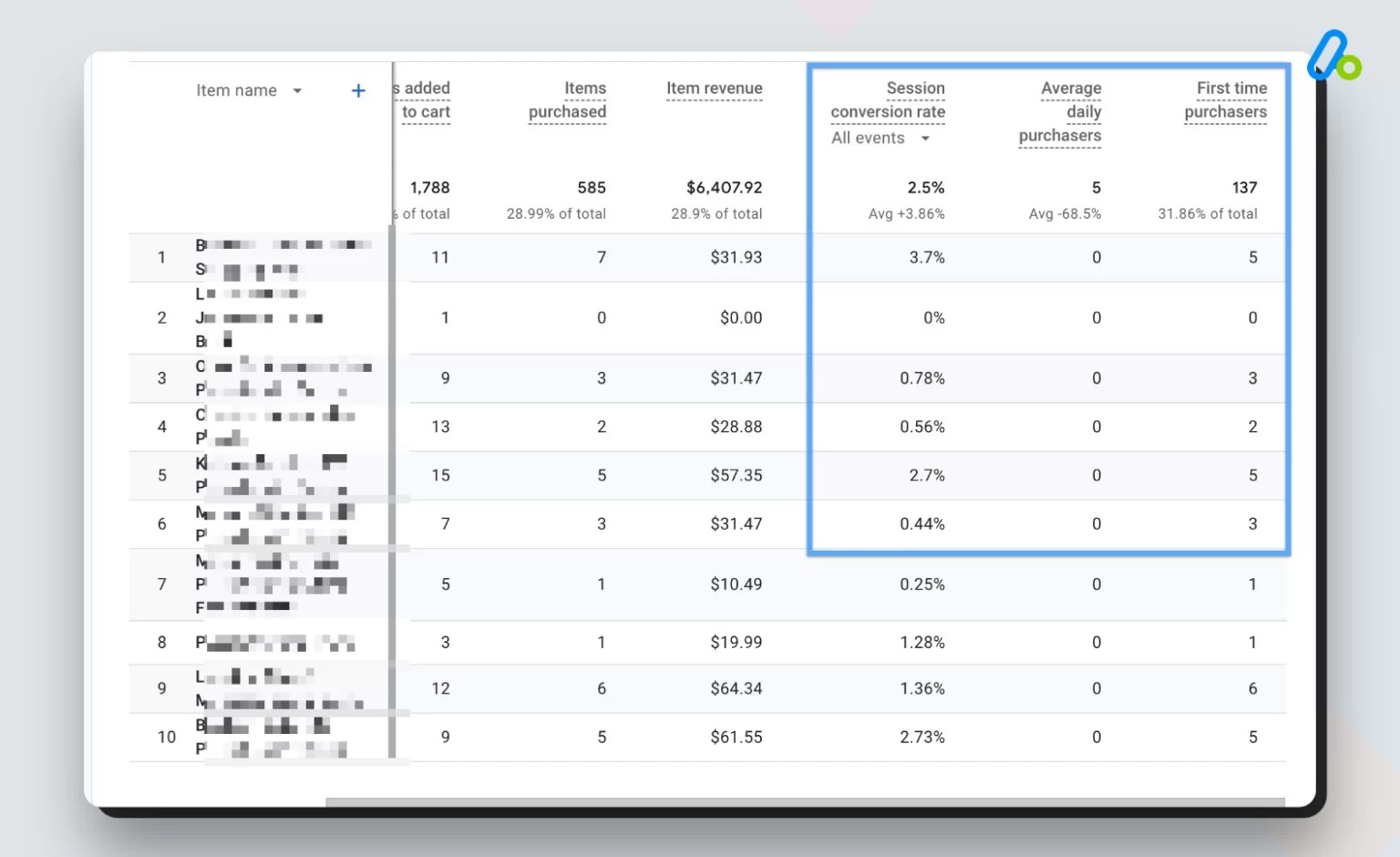This screenshot has width=1400, height=857.
Task: Click the $28.88 revenue cell
Action: (x=736, y=427)
